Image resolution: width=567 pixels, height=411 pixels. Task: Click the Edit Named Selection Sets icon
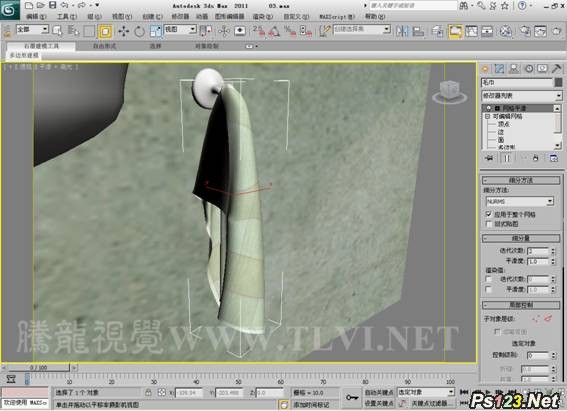325,31
